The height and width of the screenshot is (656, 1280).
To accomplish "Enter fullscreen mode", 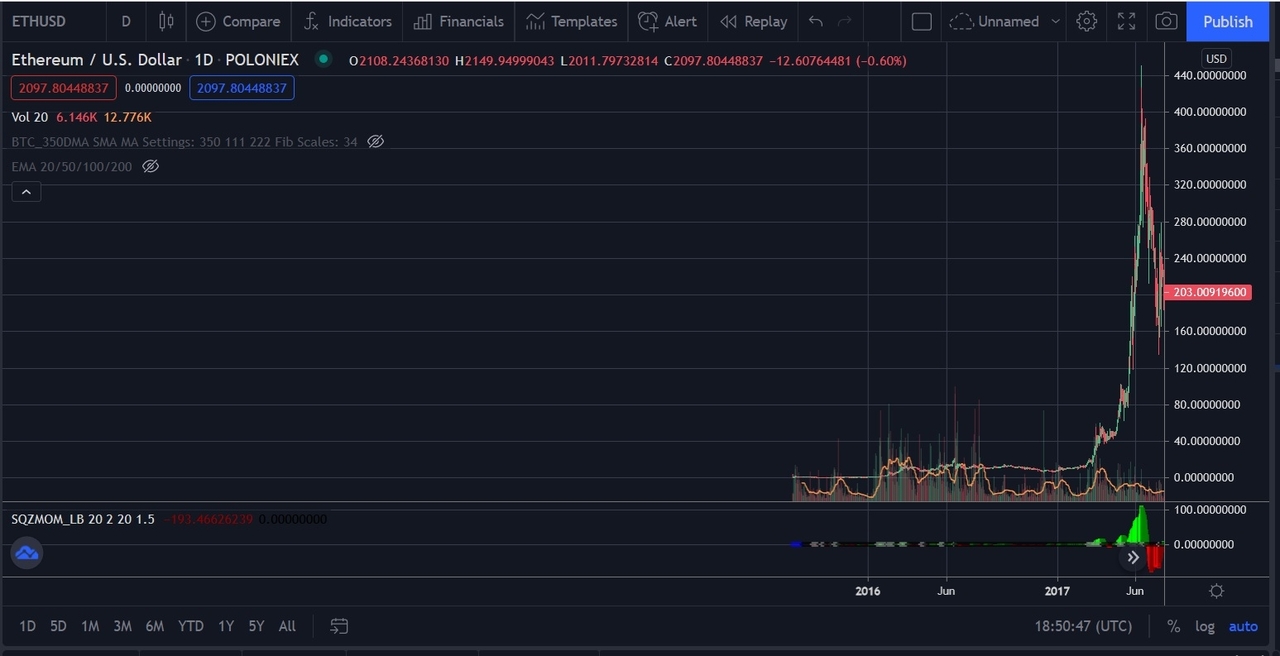I will (1127, 21).
